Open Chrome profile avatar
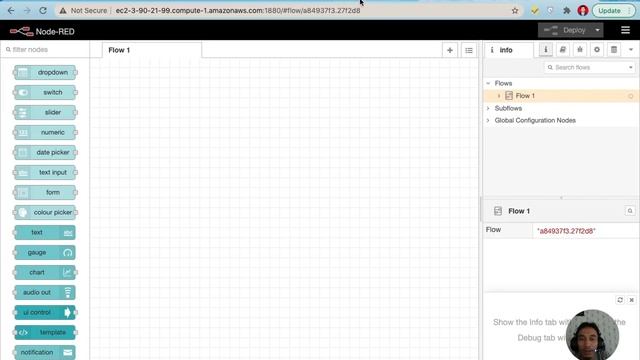This screenshot has height=360, width=640. (x=583, y=11)
